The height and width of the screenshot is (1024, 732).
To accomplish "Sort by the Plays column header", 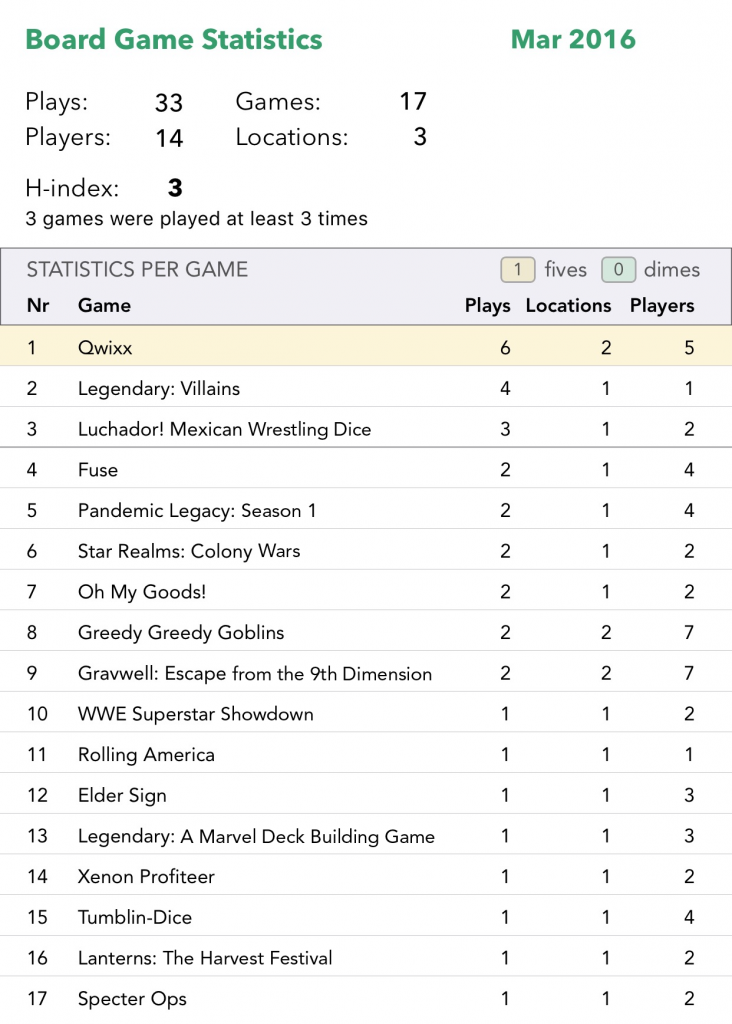I will [x=487, y=306].
